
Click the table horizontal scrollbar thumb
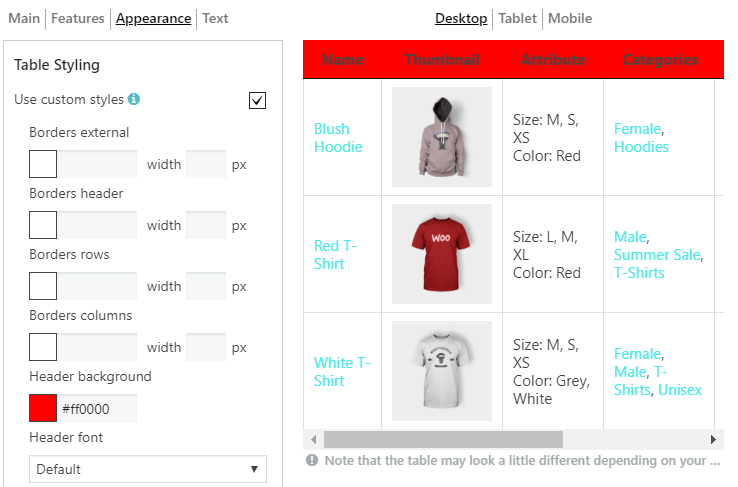click(443, 439)
